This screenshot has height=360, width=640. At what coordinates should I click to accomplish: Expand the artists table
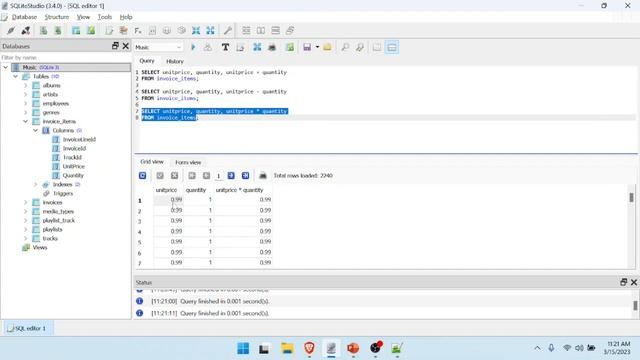26,94
